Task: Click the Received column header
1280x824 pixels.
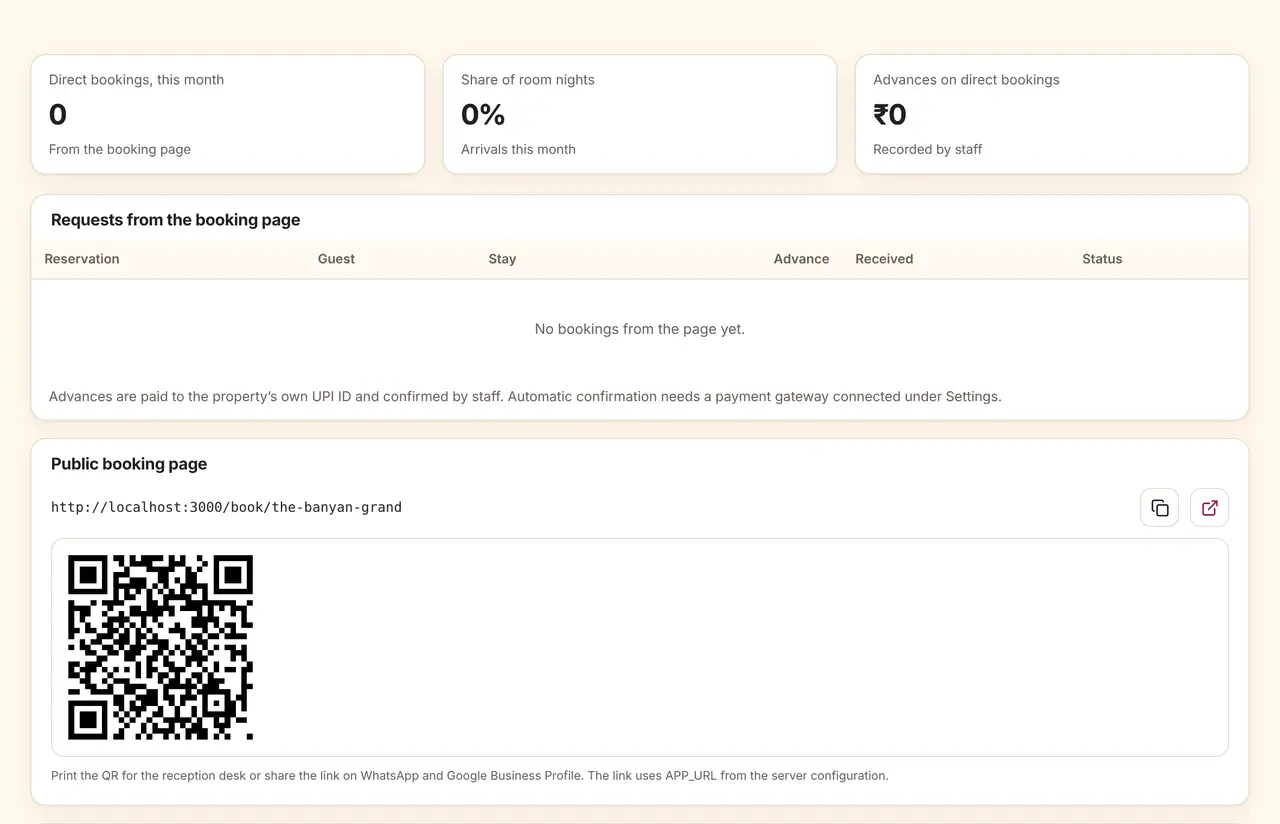Action: [x=884, y=259]
